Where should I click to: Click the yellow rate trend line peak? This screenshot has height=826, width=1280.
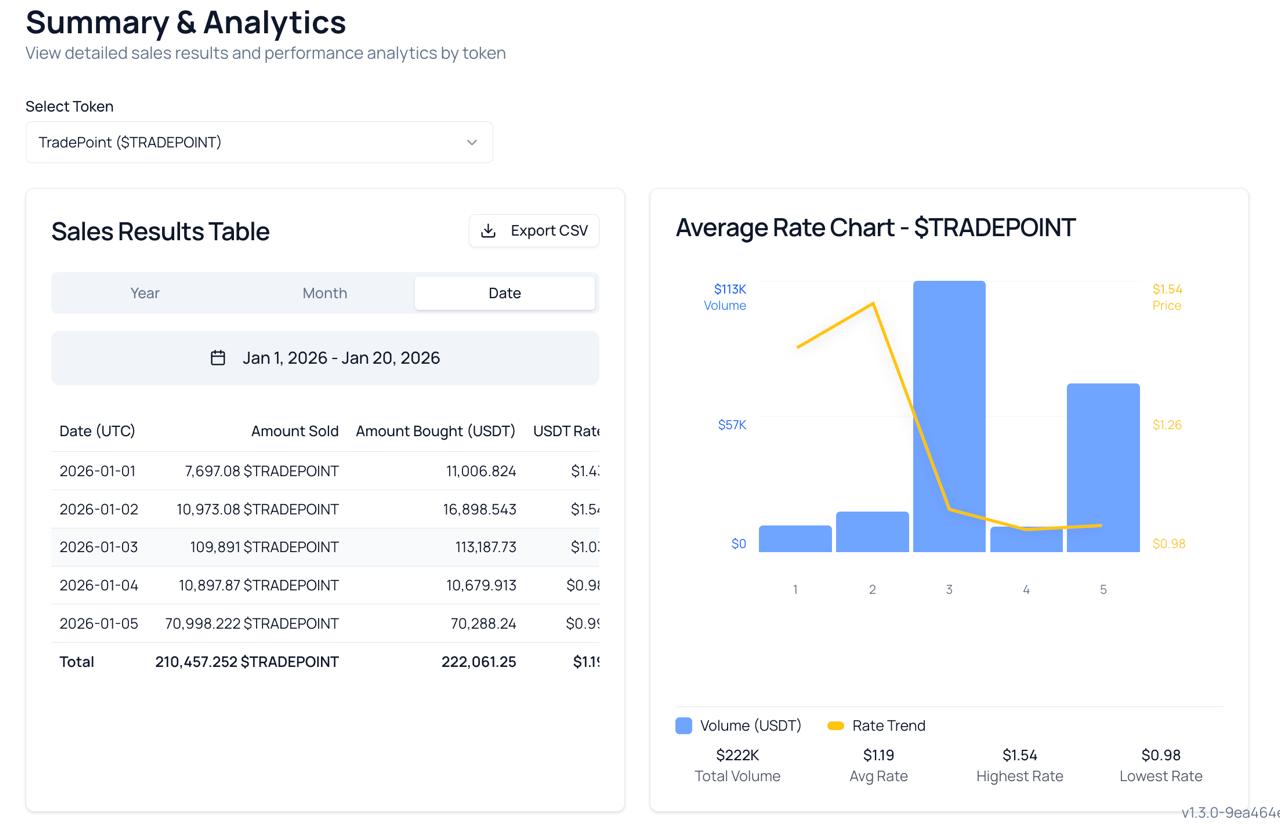tap(872, 303)
